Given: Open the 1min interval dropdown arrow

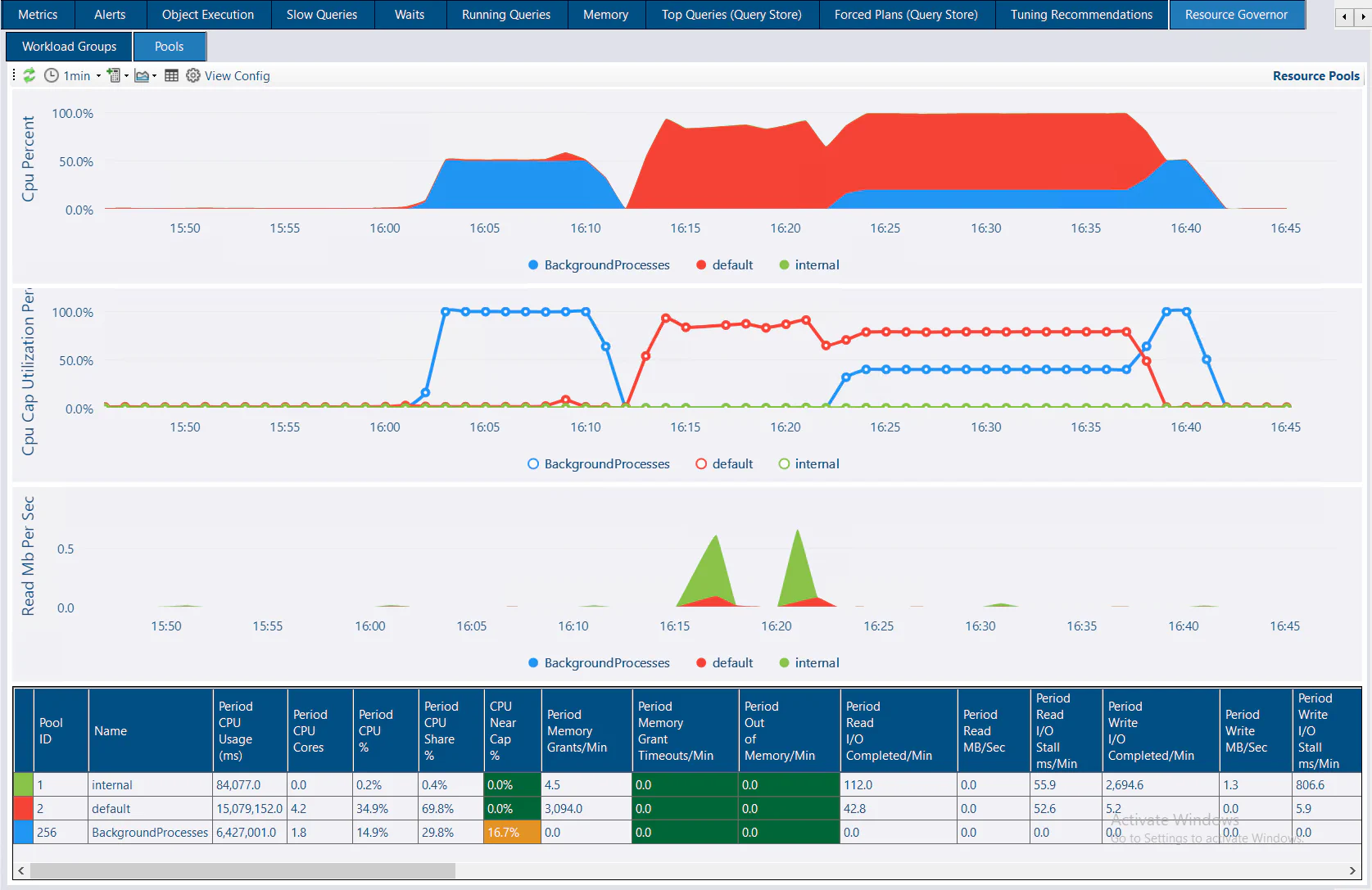Looking at the screenshot, I should [x=98, y=76].
